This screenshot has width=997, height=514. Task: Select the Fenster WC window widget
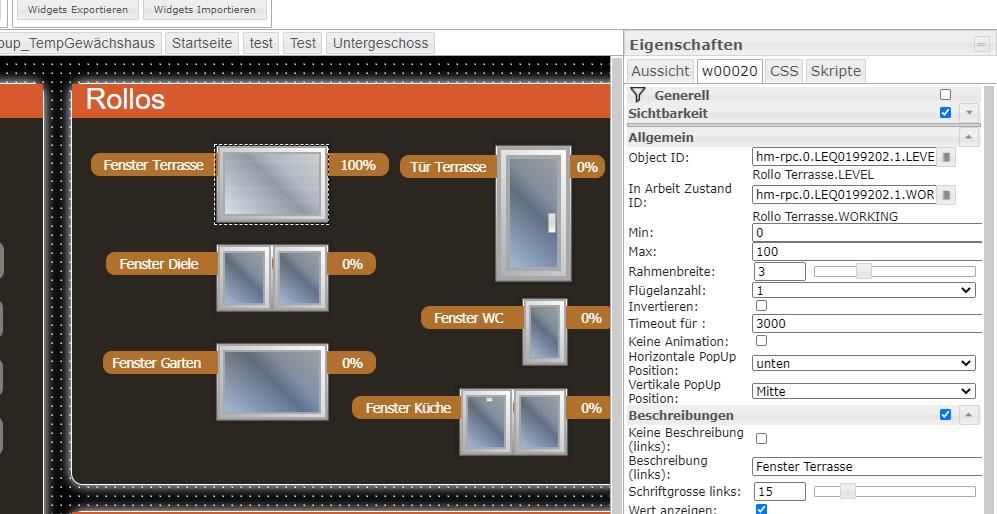pos(545,332)
